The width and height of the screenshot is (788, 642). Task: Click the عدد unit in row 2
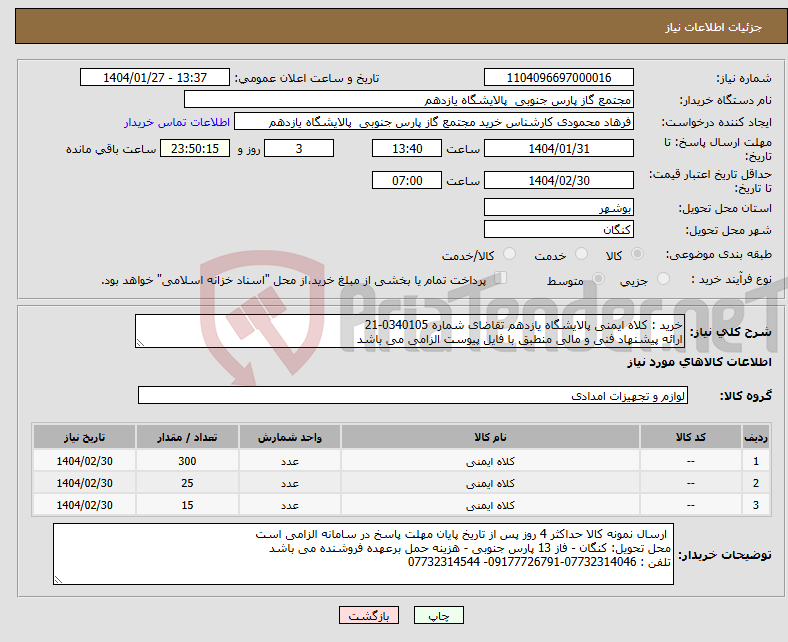290,483
